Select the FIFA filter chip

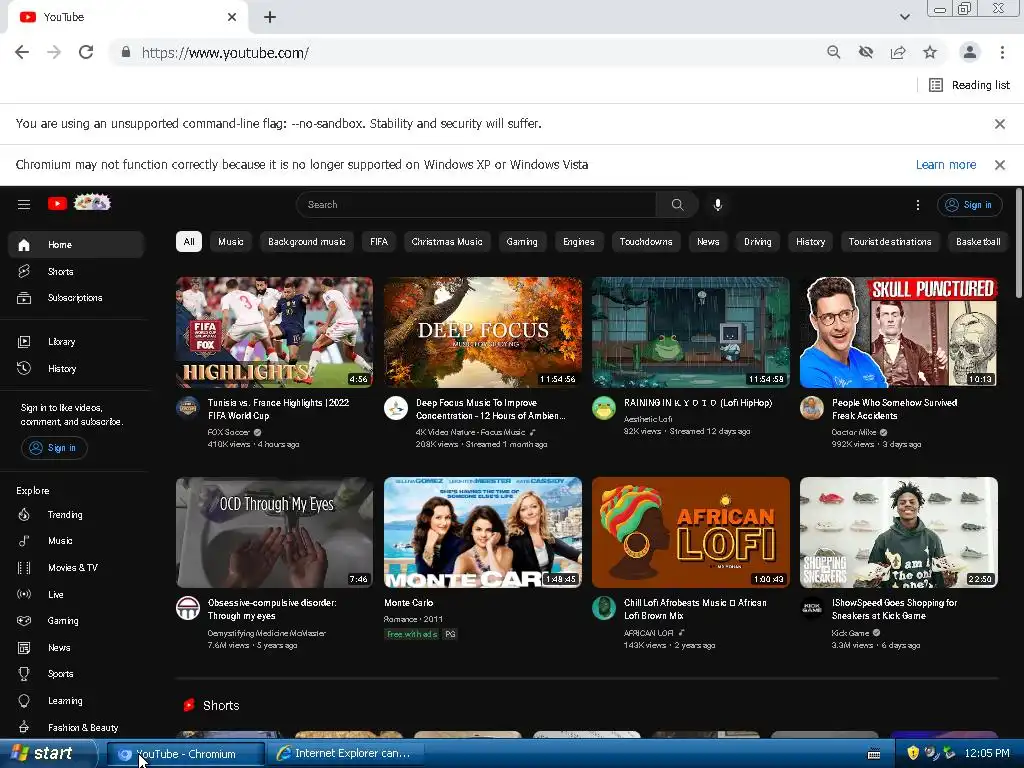pos(379,242)
